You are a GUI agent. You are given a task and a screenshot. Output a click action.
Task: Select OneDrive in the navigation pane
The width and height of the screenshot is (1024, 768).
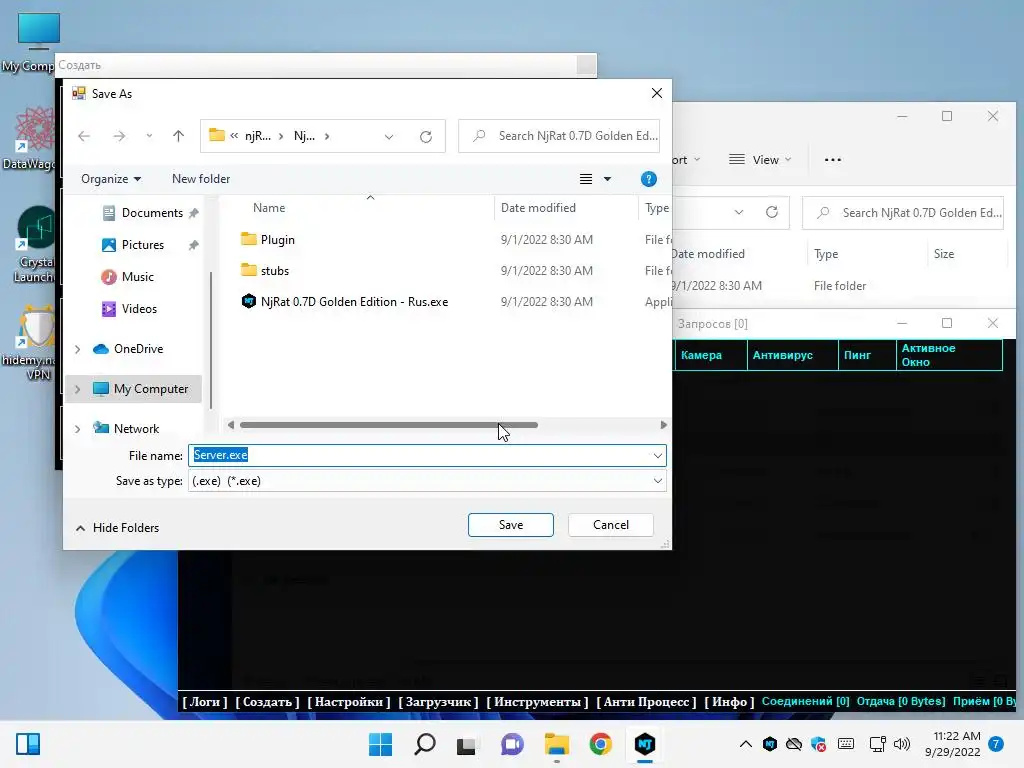[x=138, y=349]
